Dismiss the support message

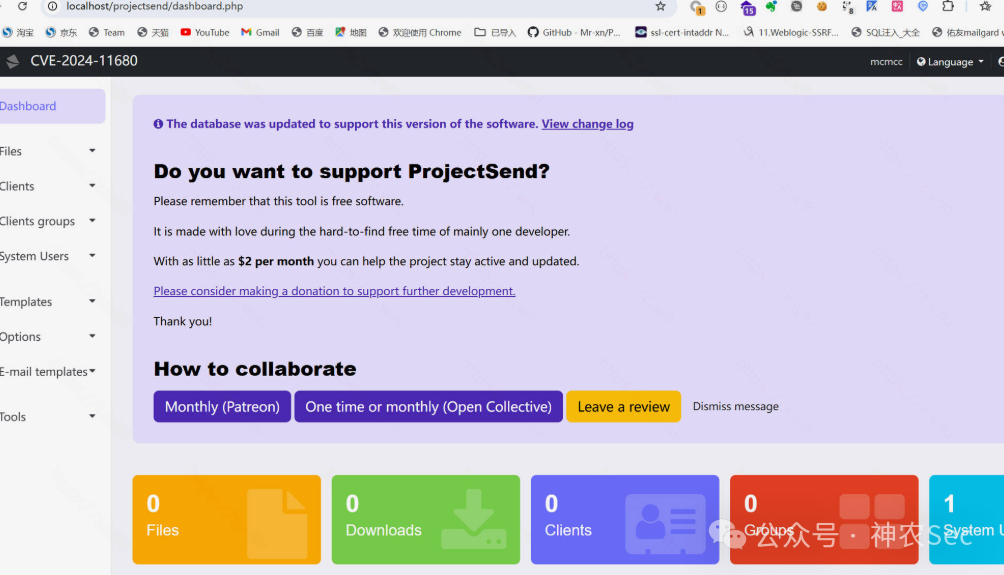[x=736, y=407]
